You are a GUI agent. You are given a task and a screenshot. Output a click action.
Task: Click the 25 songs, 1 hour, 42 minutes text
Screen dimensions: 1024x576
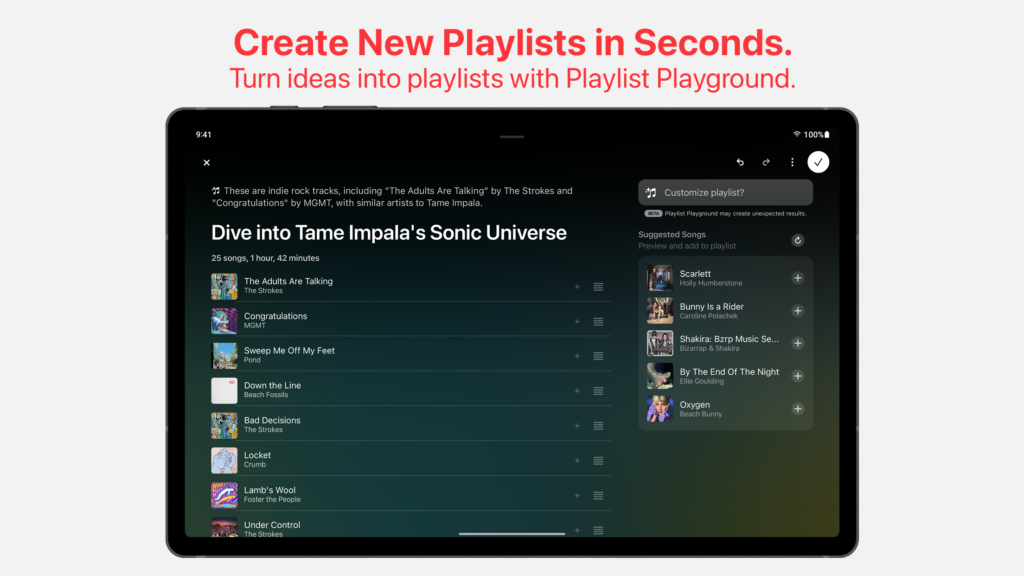tap(265, 258)
